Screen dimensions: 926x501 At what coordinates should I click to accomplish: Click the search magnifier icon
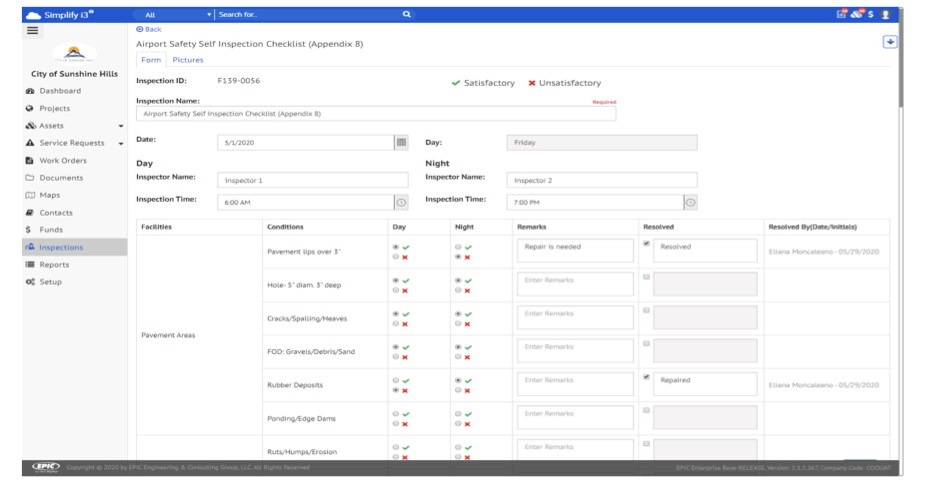407,15
